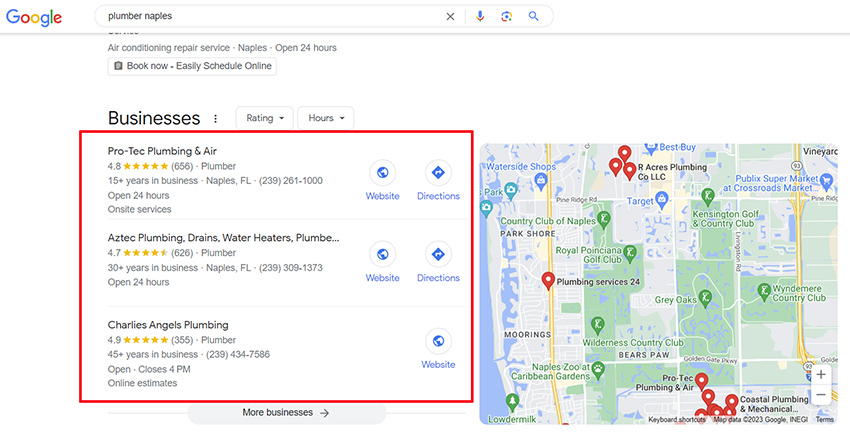This screenshot has width=850, height=448.
Task: Click the Royal Poinciana Golf Club marker
Action: pyautogui.click(x=629, y=253)
